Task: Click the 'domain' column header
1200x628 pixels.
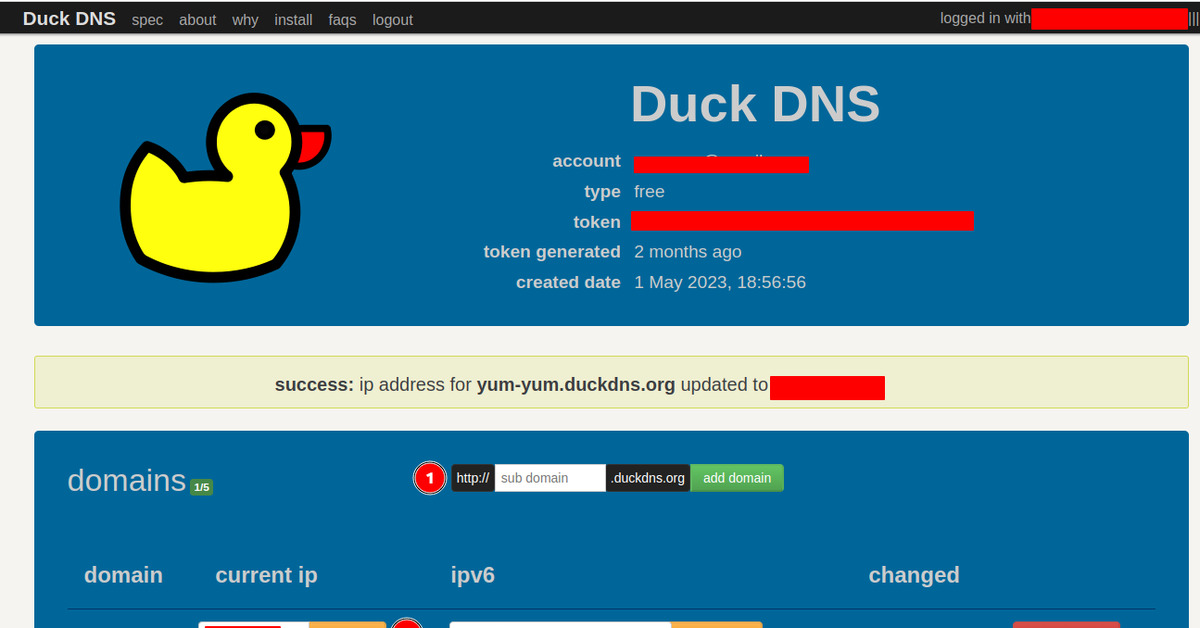Action: pyautogui.click(x=123, y=575)
